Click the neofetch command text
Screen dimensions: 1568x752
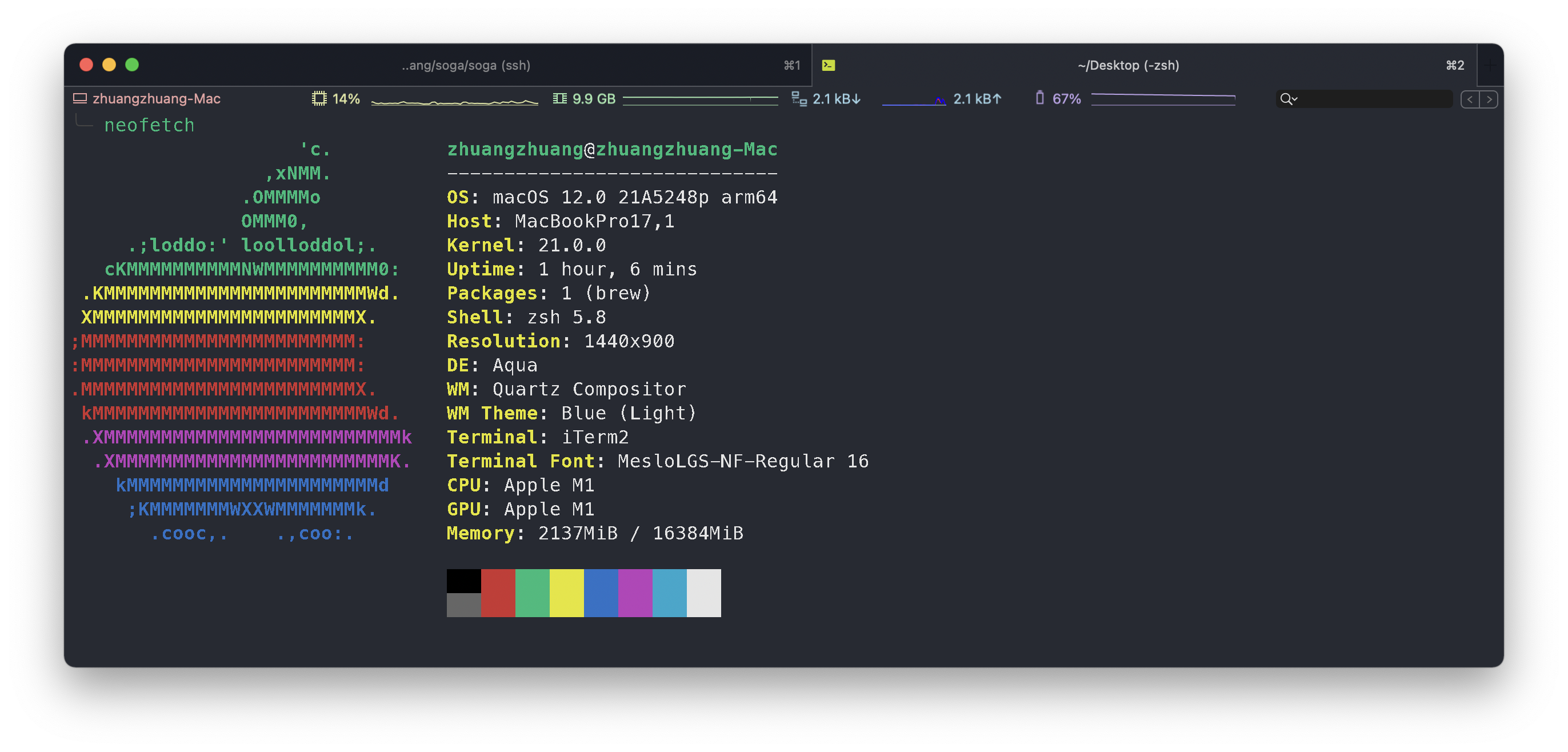coord(149,126)
